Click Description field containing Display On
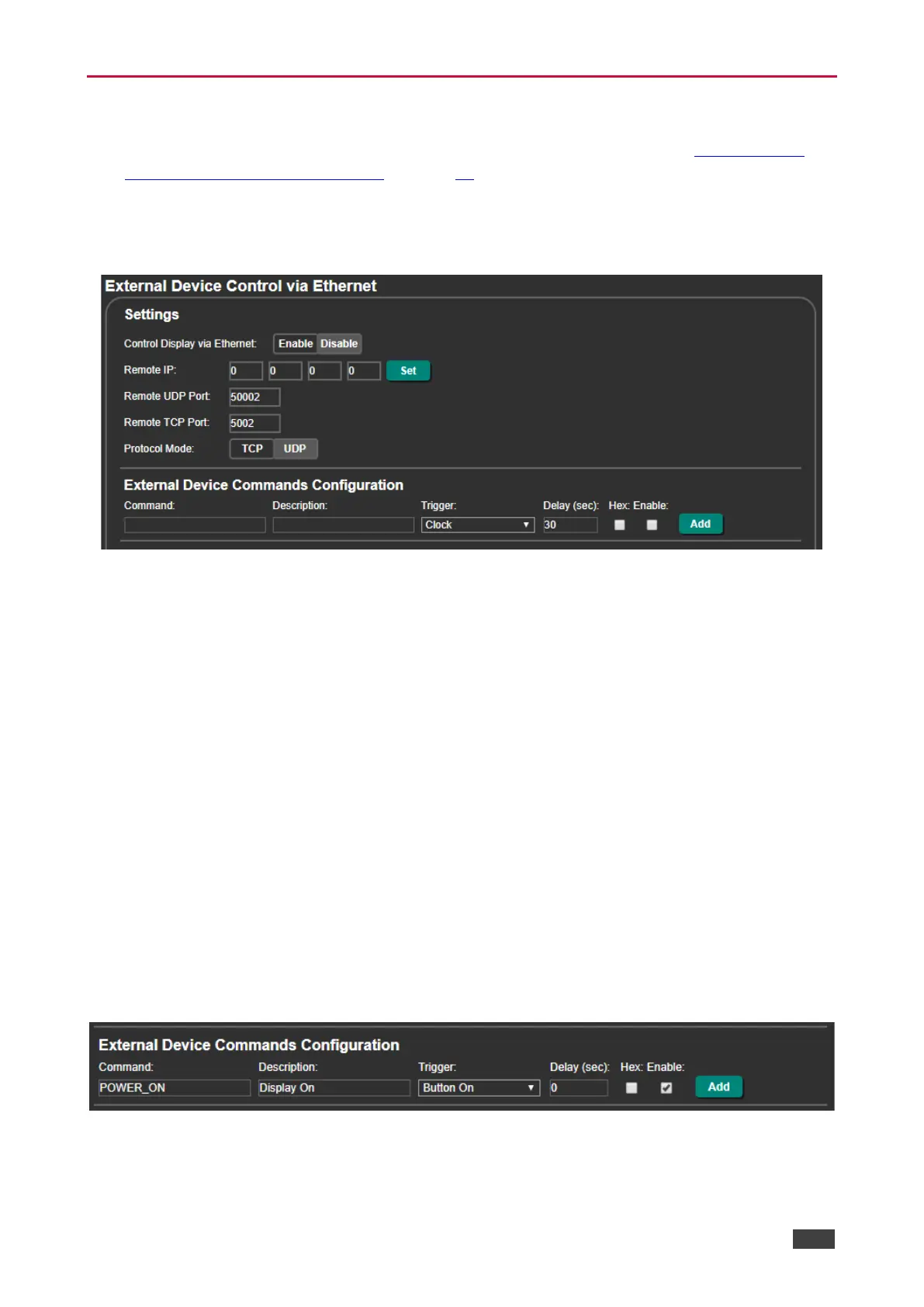Screen dimensions: 924x1307 [x=334, y=1088]
